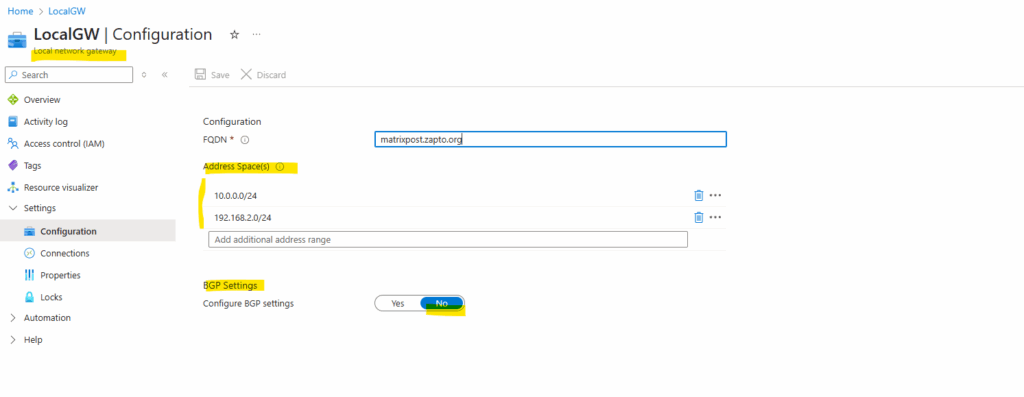Open more options for 192.168.2.0/24

[x=716, y=217]
